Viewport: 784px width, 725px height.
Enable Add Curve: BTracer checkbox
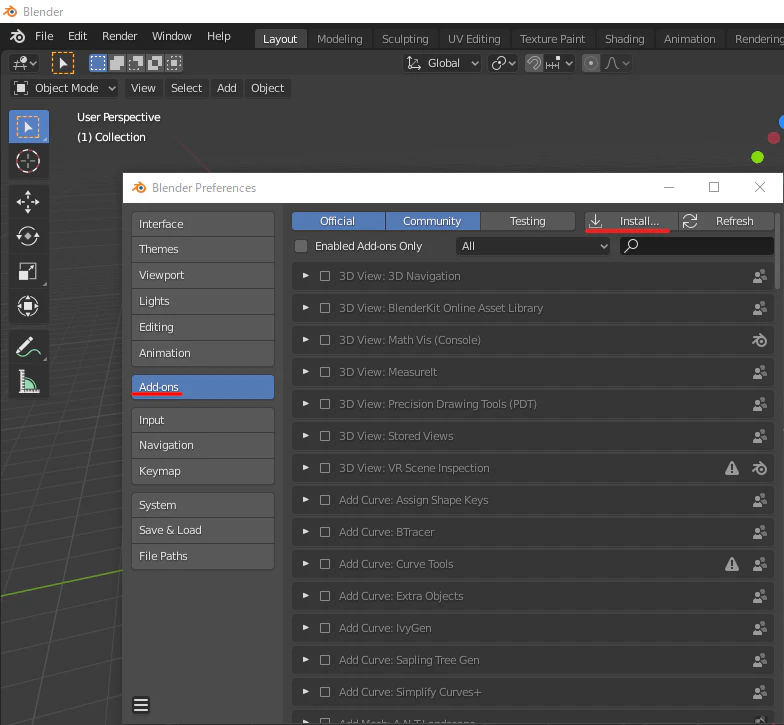pyautogui.click(x=325, y=532)
